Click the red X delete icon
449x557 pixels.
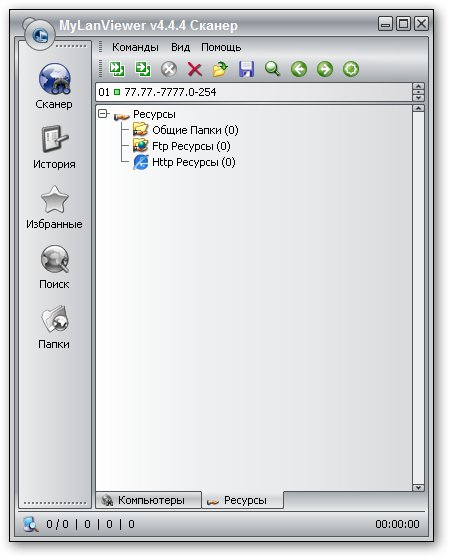pyautogui.click(x=195, y=69)
